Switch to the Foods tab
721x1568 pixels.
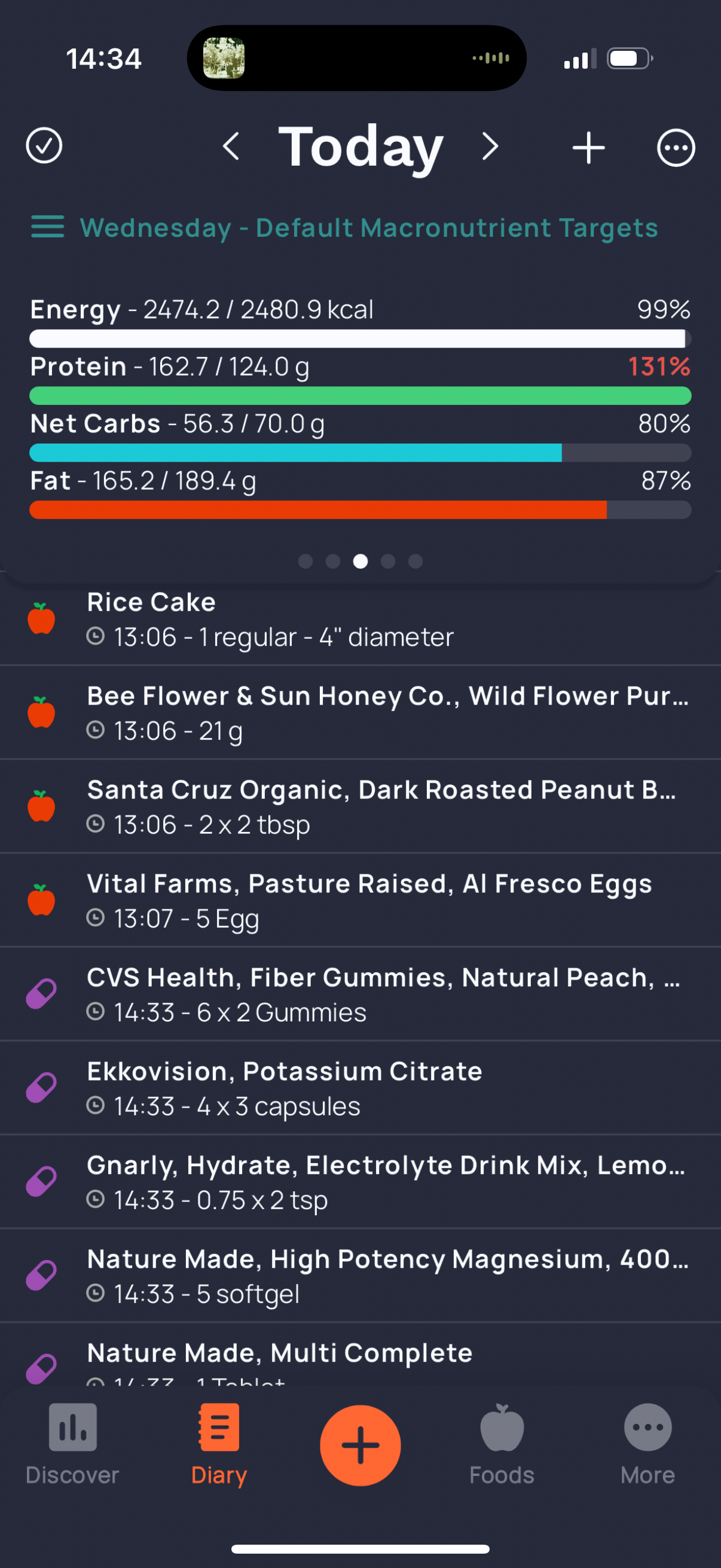tap(502, 1445)
